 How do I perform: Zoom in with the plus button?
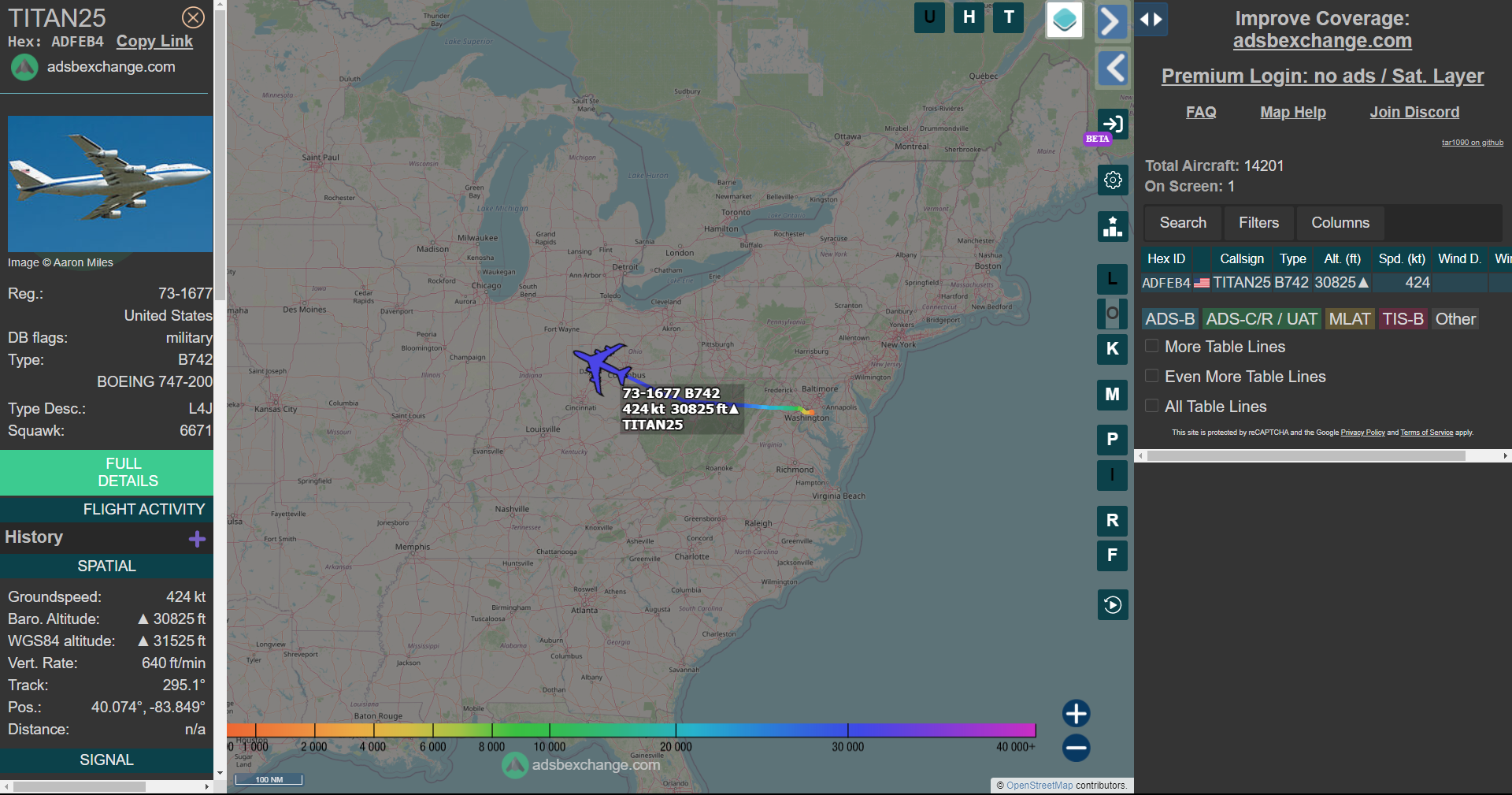tap(1076, 713)
